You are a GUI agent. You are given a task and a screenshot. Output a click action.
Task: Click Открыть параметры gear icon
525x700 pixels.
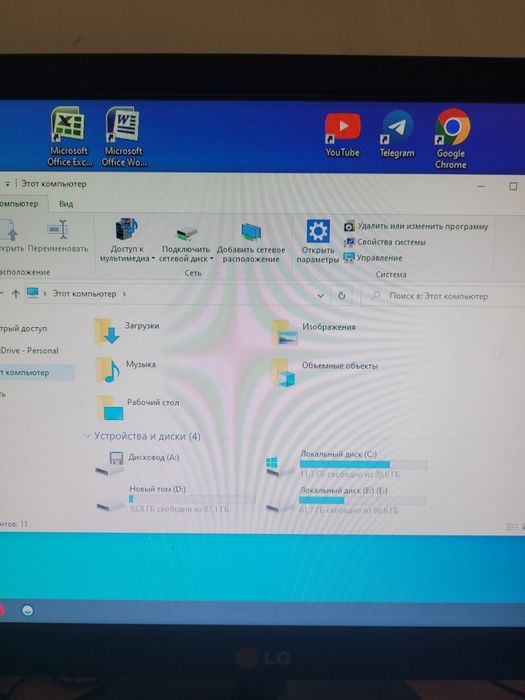pyautogui.click(x=318, y=231)
